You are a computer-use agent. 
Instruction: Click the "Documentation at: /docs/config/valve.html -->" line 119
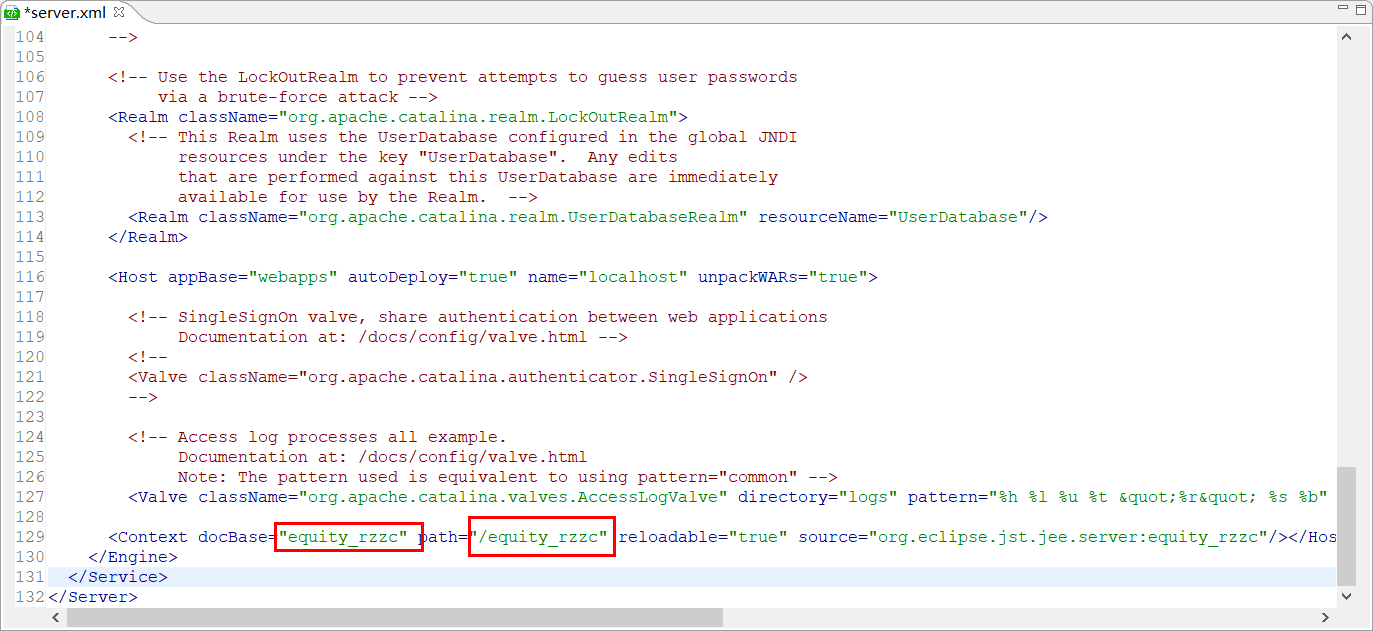tap(403, 337)
